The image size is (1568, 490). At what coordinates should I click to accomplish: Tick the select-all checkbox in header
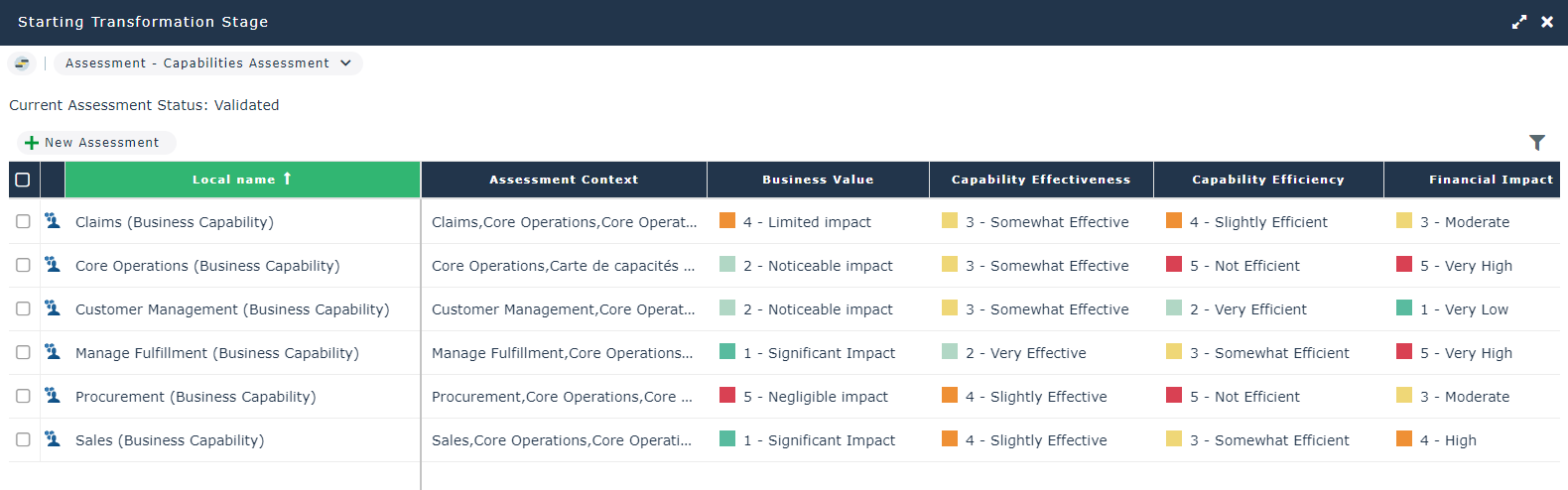(x=23, y=180)
